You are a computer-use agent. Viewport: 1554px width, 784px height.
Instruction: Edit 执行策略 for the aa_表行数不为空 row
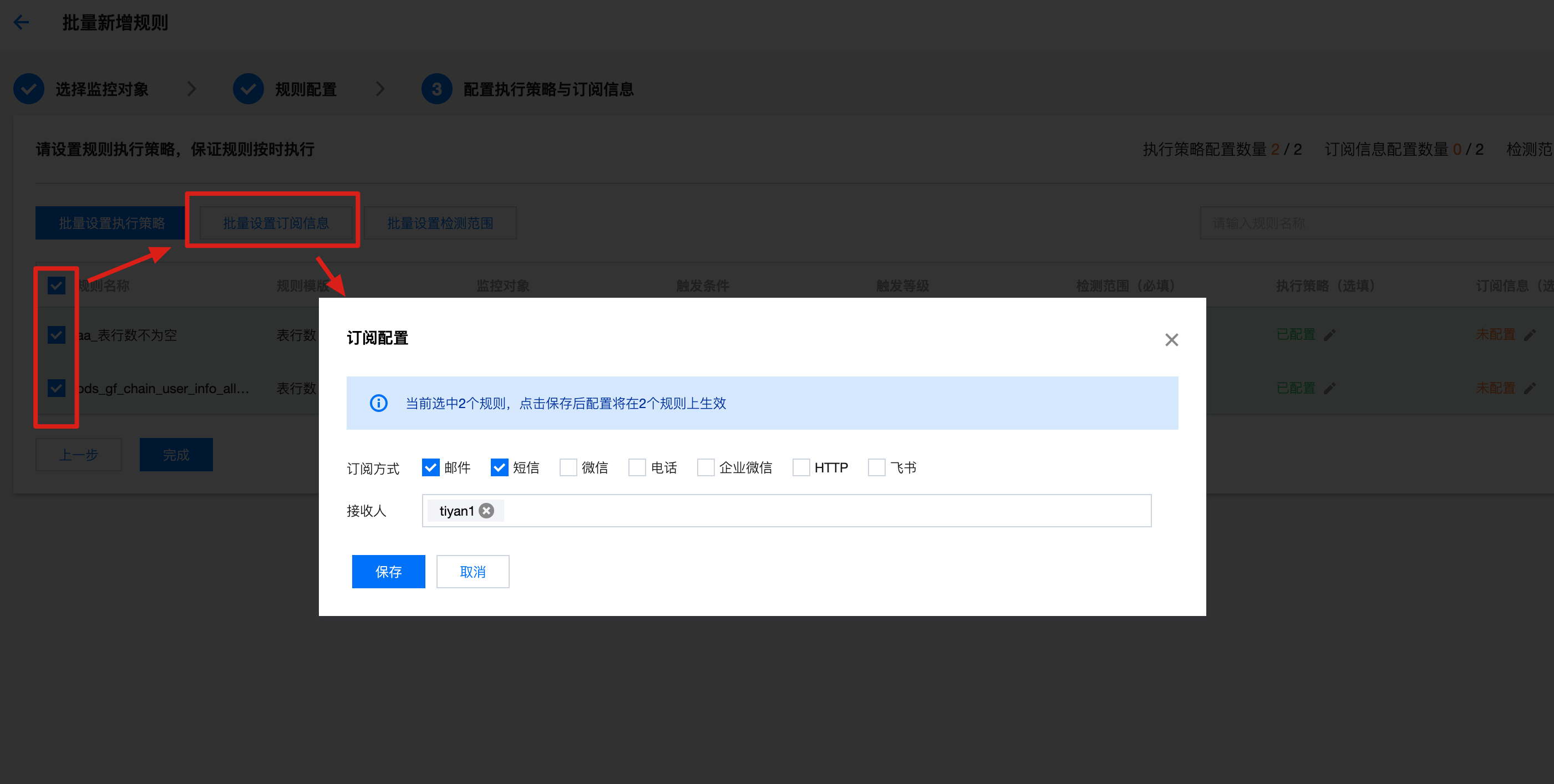pyautogui.click(x=1329, y=335)
